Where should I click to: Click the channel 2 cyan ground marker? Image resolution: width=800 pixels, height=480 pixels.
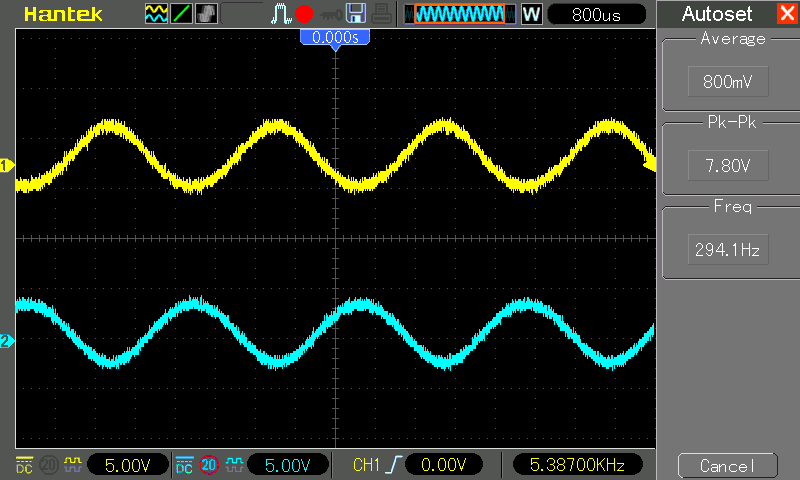point(7,341)
